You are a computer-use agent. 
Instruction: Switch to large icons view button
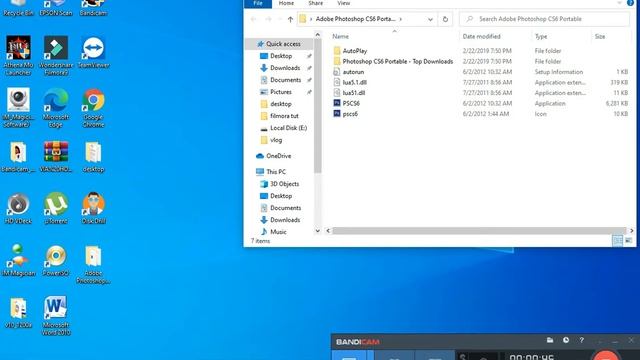629,241
